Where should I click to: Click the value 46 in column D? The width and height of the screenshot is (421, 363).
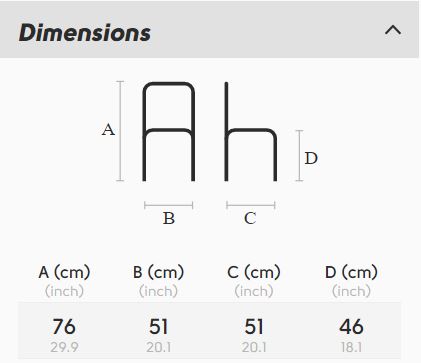351,327
